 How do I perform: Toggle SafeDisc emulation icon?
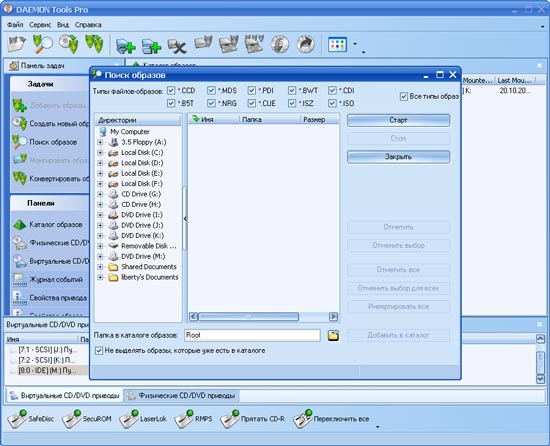click(17, 419)
